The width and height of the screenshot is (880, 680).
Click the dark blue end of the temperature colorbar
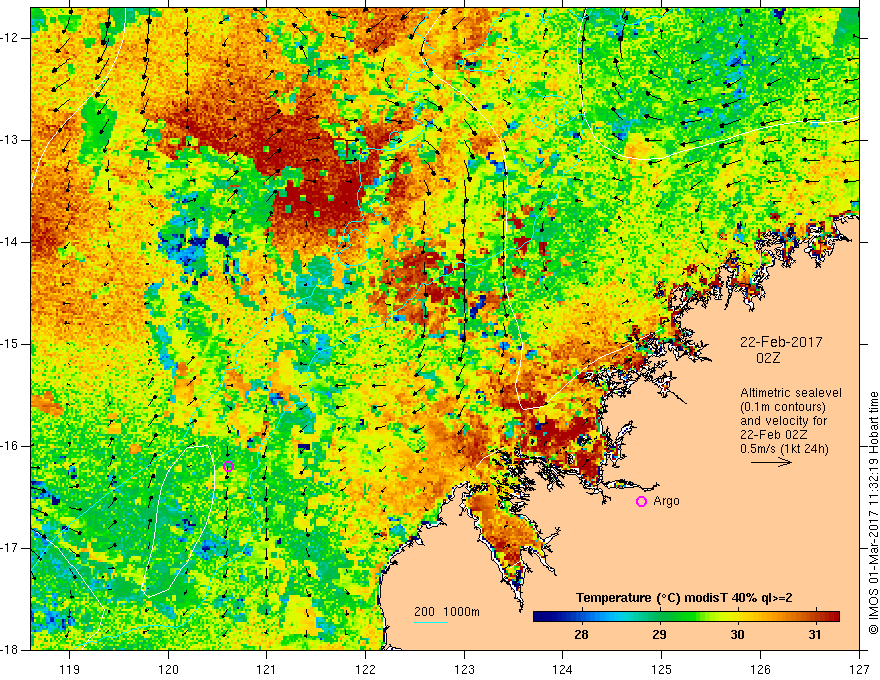(x=539, y=616)
